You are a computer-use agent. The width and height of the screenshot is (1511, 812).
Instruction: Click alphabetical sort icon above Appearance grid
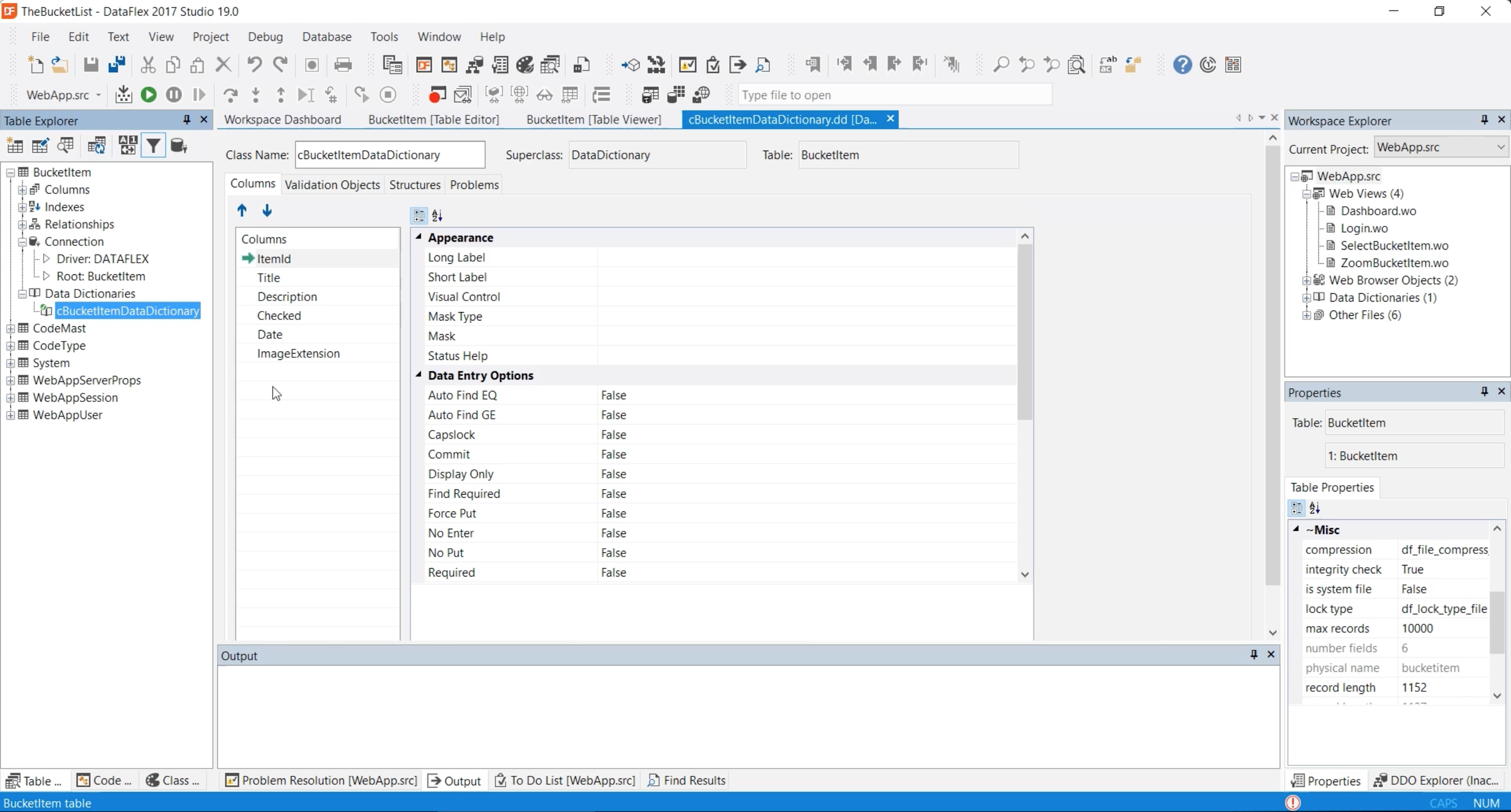(x=437, y=216)
